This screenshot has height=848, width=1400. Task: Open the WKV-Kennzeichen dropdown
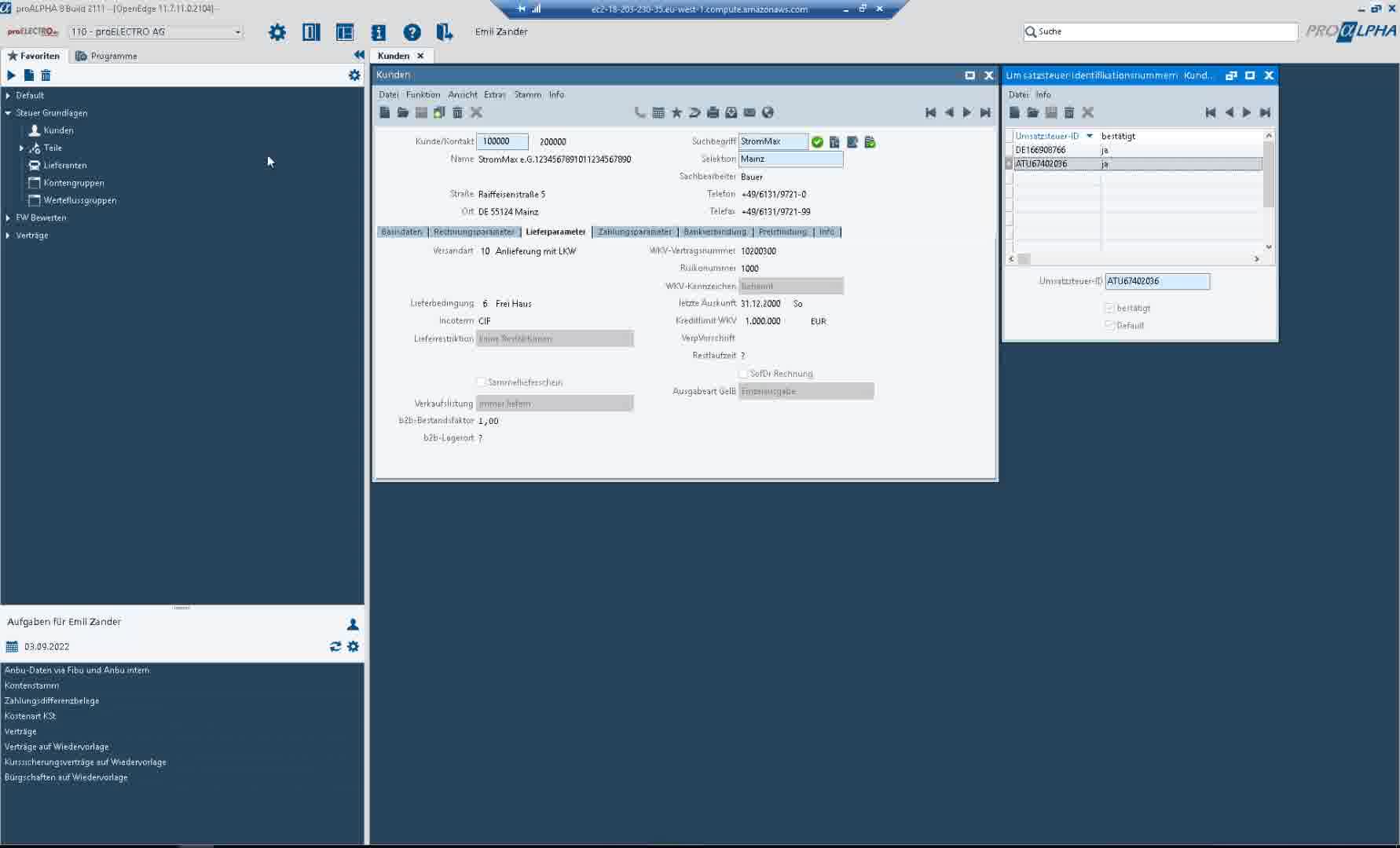[791, 286]
